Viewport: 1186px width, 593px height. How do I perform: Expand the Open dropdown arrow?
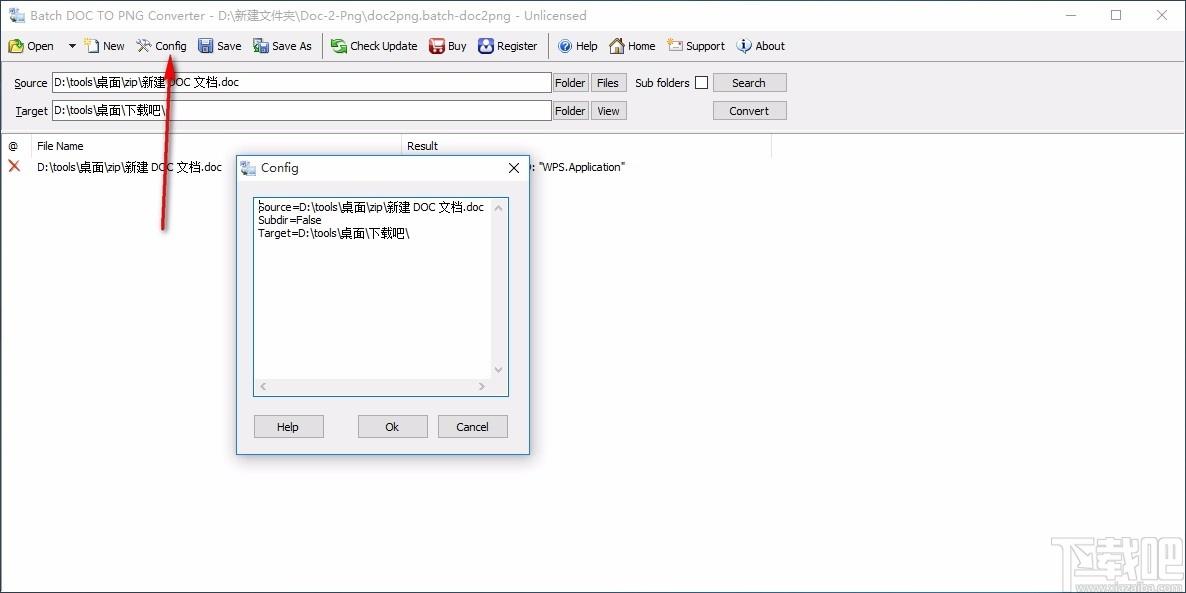tap(72, 46)
